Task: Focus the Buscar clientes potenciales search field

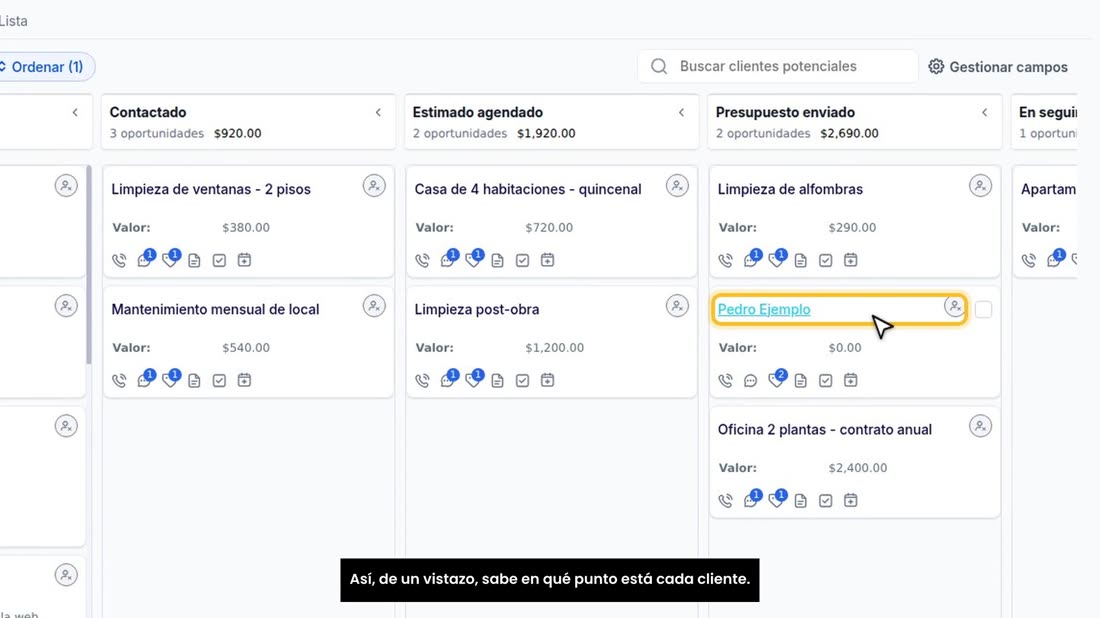Action: 777,66
